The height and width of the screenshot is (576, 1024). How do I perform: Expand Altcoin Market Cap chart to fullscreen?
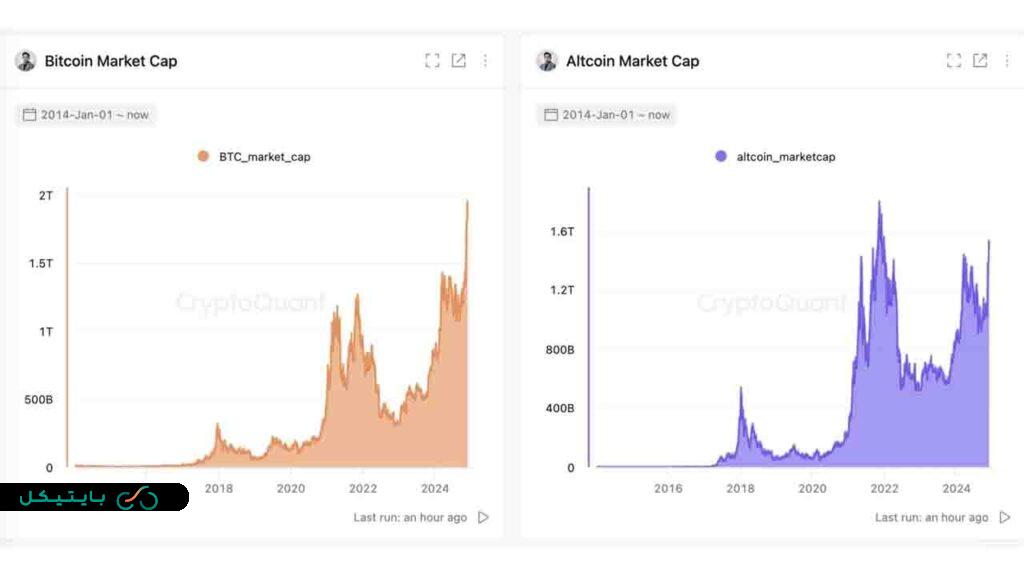954,61
